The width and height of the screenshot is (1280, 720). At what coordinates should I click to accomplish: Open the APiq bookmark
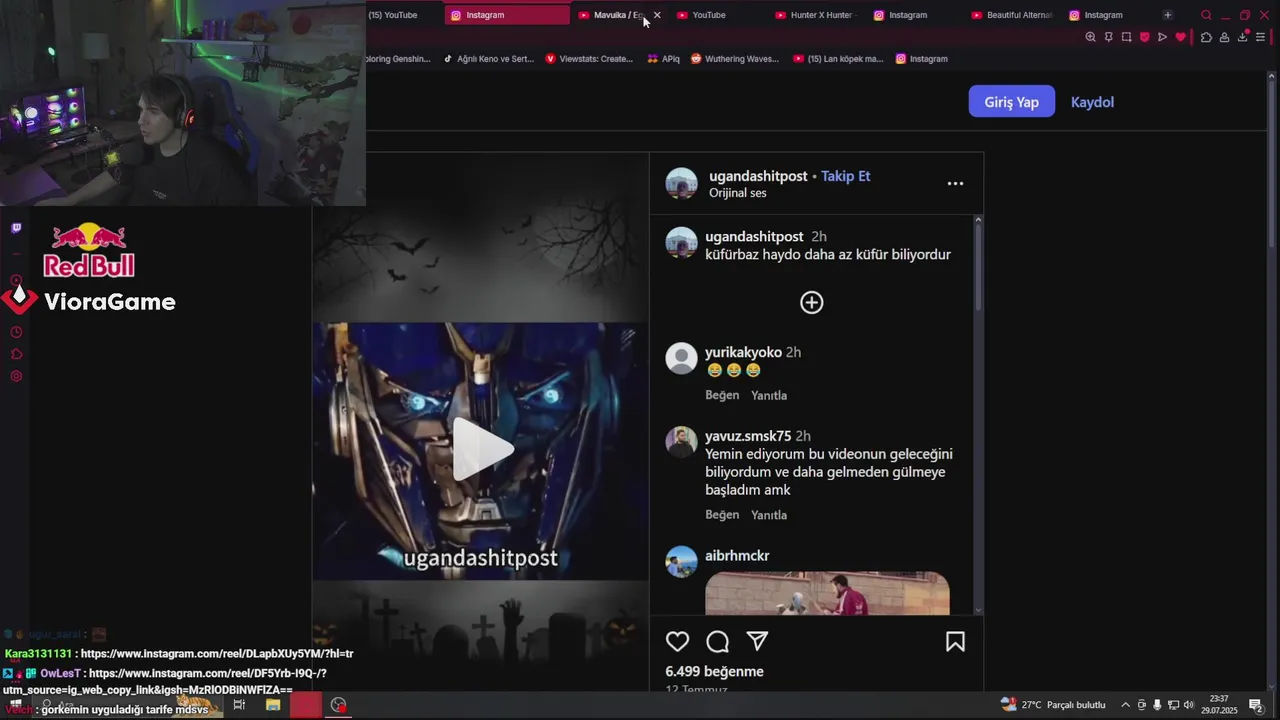pyautogui.click(x=663, y=59)
